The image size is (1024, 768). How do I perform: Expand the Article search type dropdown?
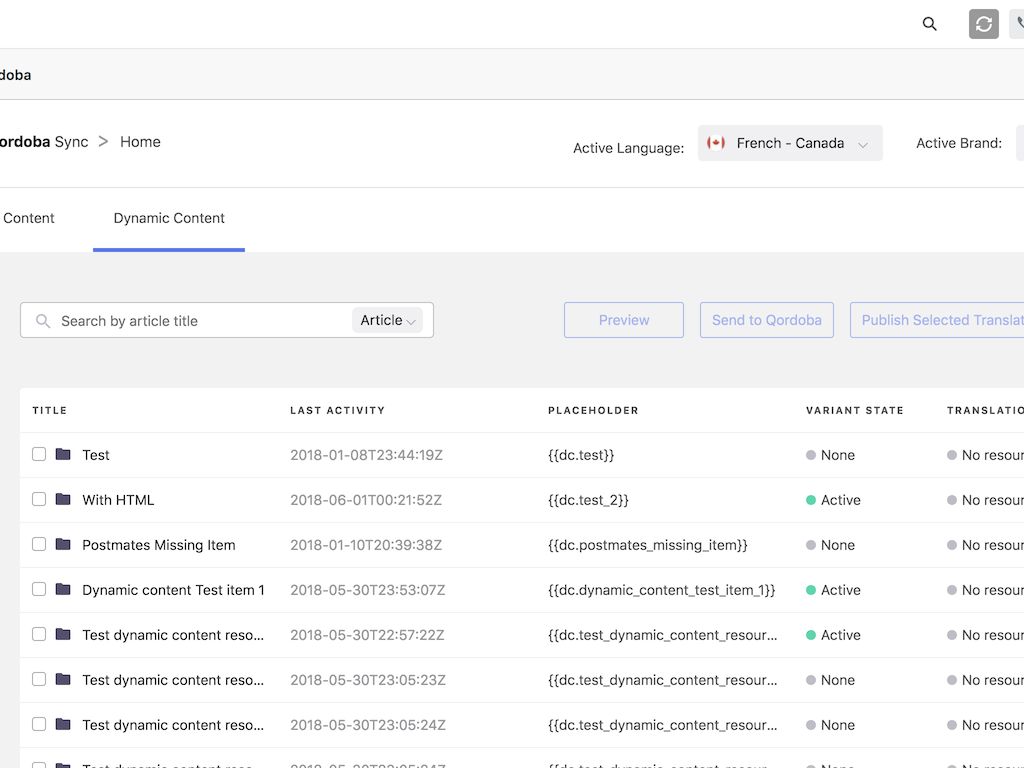tap(388, 320)
